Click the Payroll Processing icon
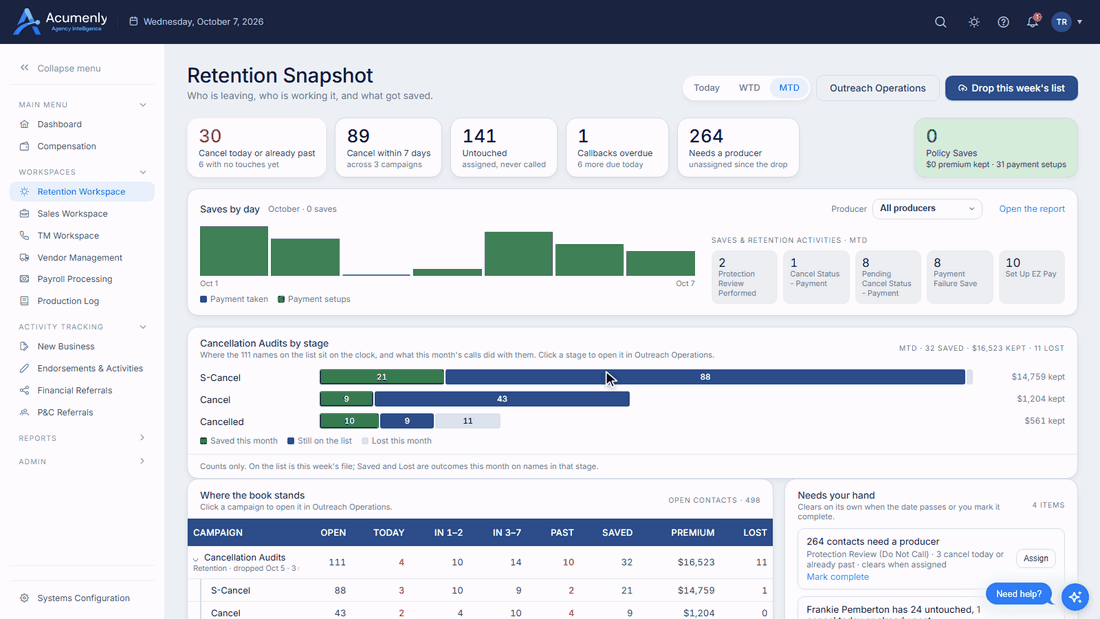 (25, 279)
